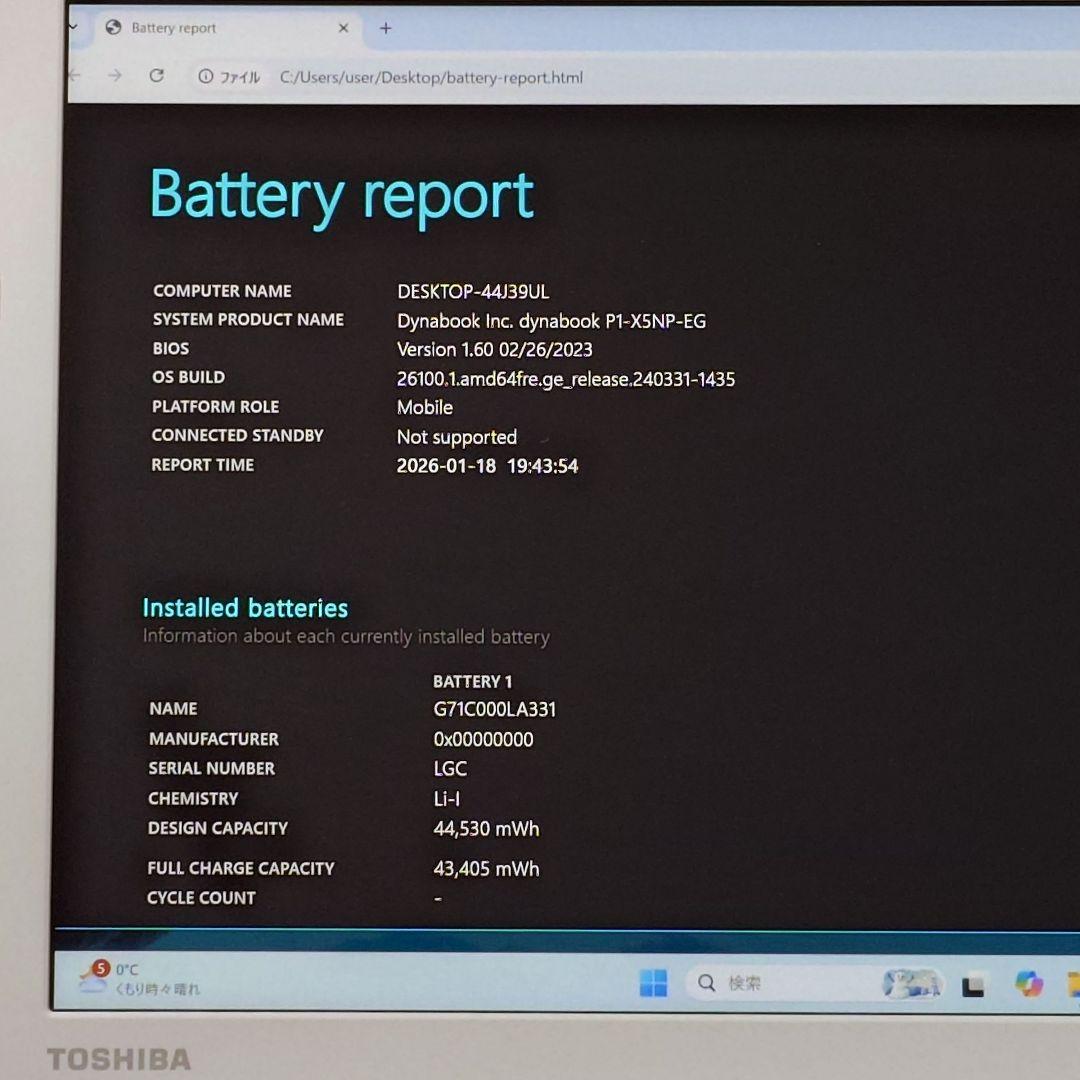Viewport: 1080px width, 1080px height.
Task: Reload the battery report page
Action: pyautogui.click(x=157, y=76)
